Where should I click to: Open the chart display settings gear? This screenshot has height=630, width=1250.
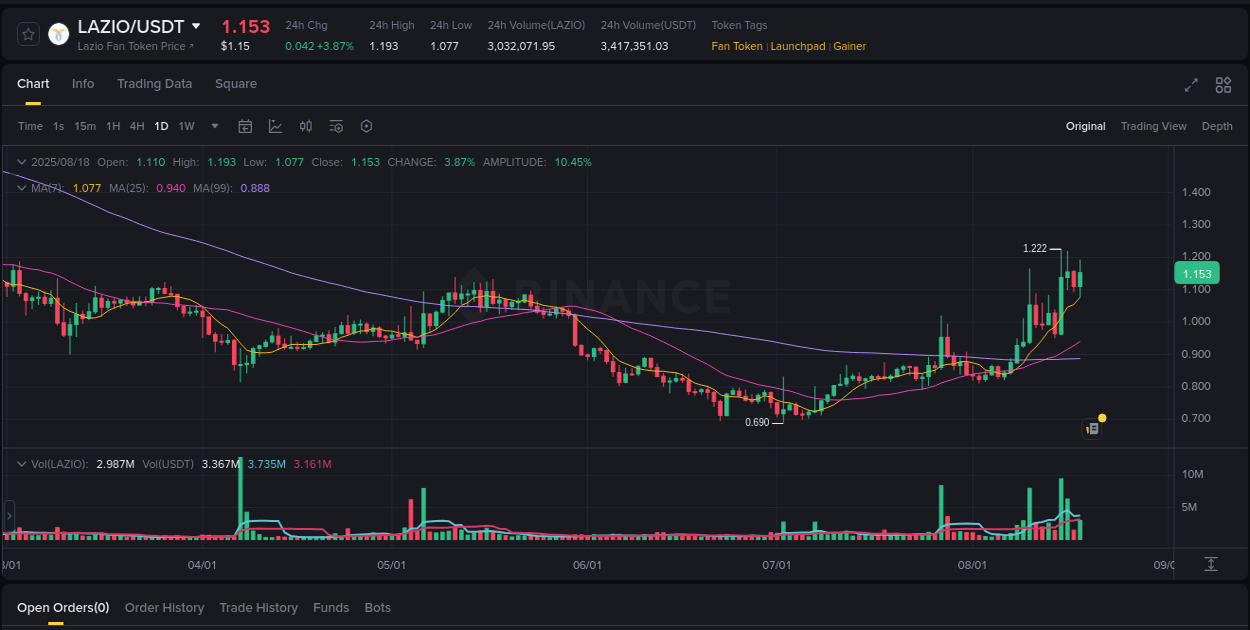pyautogui.click(x=366, y=126)
